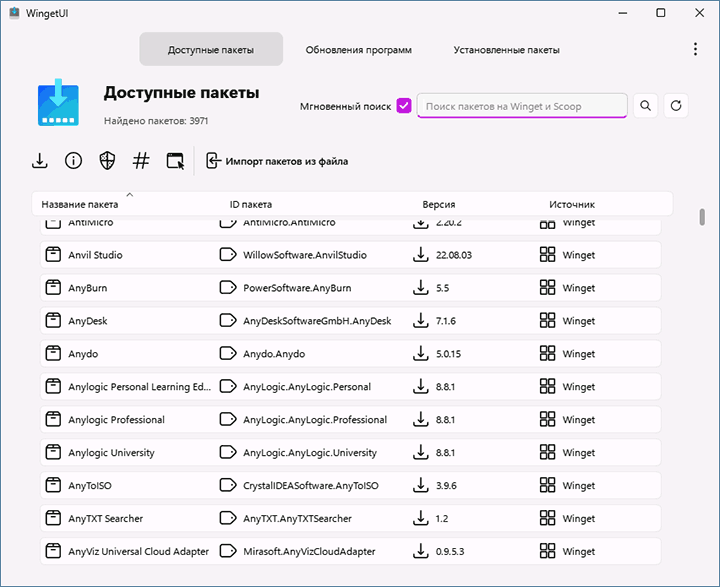Click the ID tag icon for AnyDesk
Image resolution: width=720 pixels, height=587 pixels.
click(228, 321)
